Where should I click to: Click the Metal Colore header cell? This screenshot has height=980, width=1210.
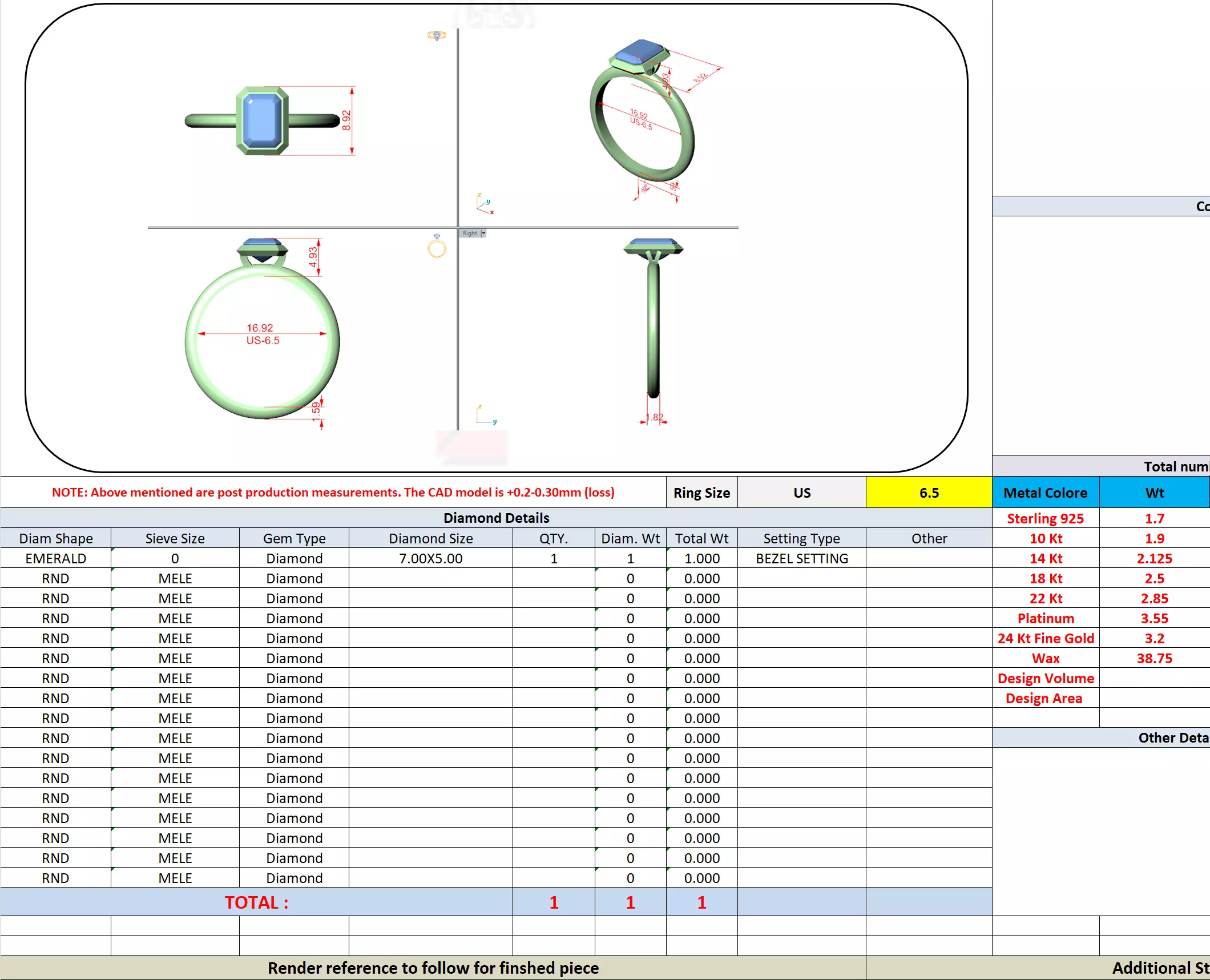tap(1045, 493)
